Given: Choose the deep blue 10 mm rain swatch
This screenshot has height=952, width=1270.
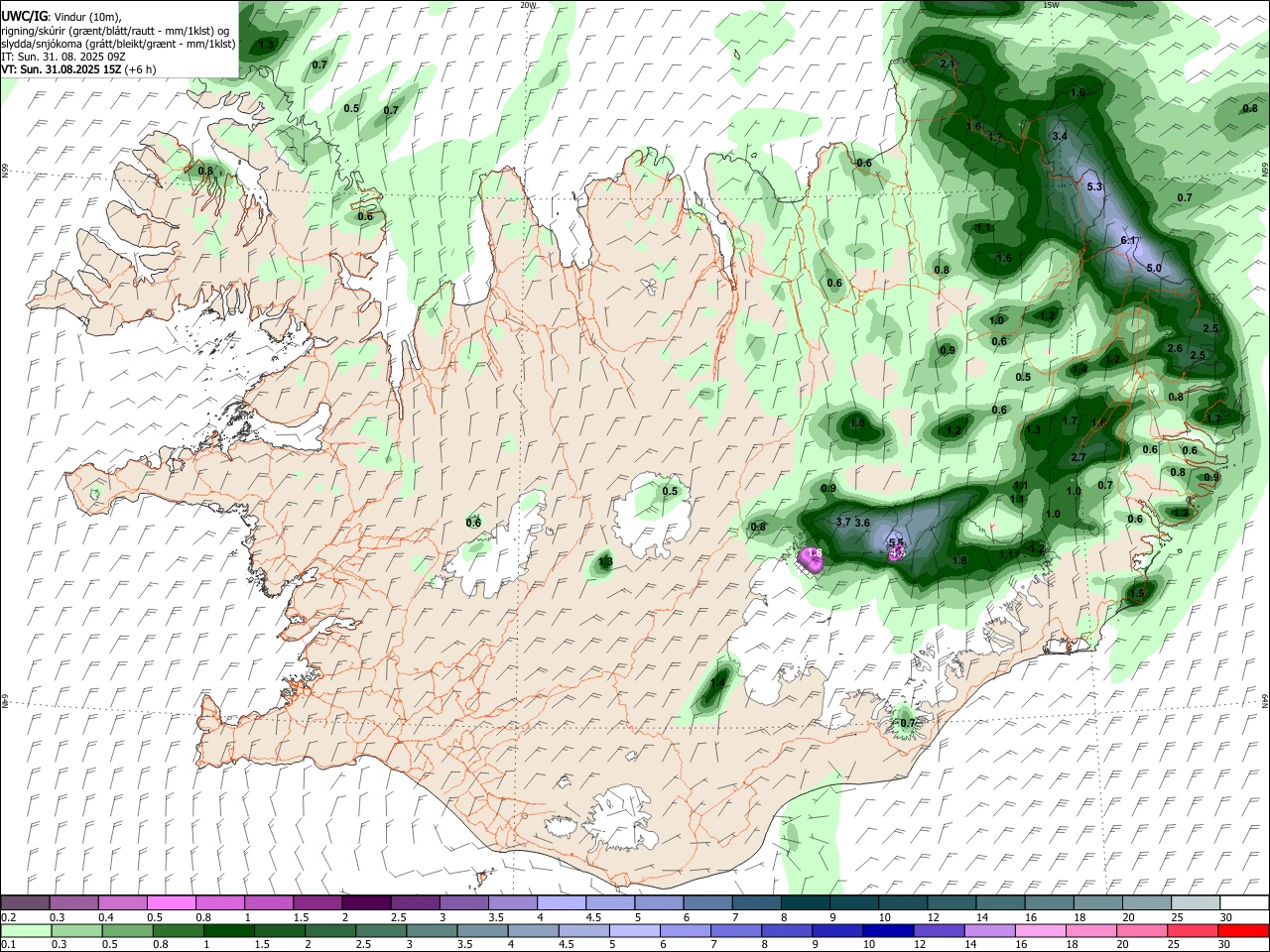Looking at the screenshot, I should pos(887,930).
